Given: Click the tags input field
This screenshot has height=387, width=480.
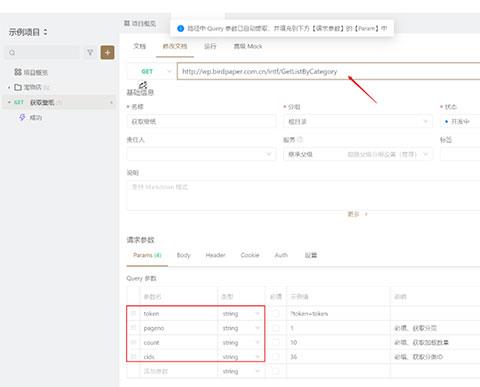Looking at the screenshot, I should (460, 154).
